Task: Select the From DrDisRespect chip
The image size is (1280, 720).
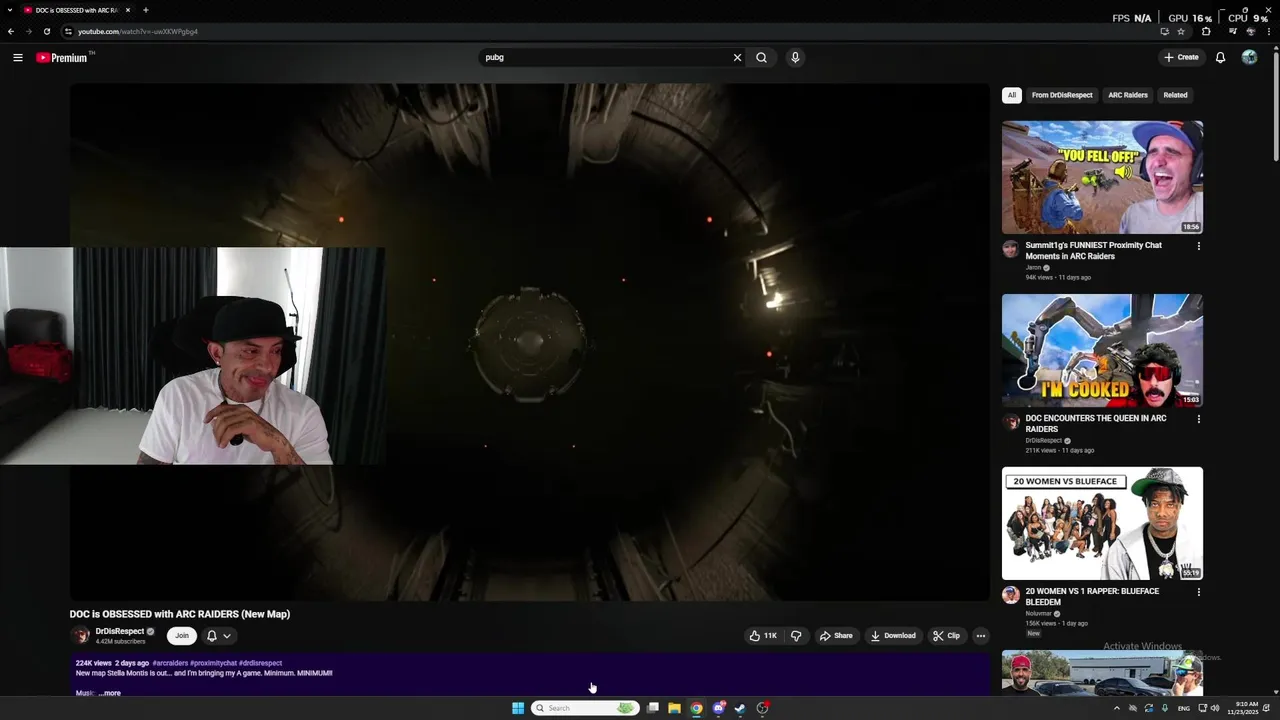Action: (1062, 95)
